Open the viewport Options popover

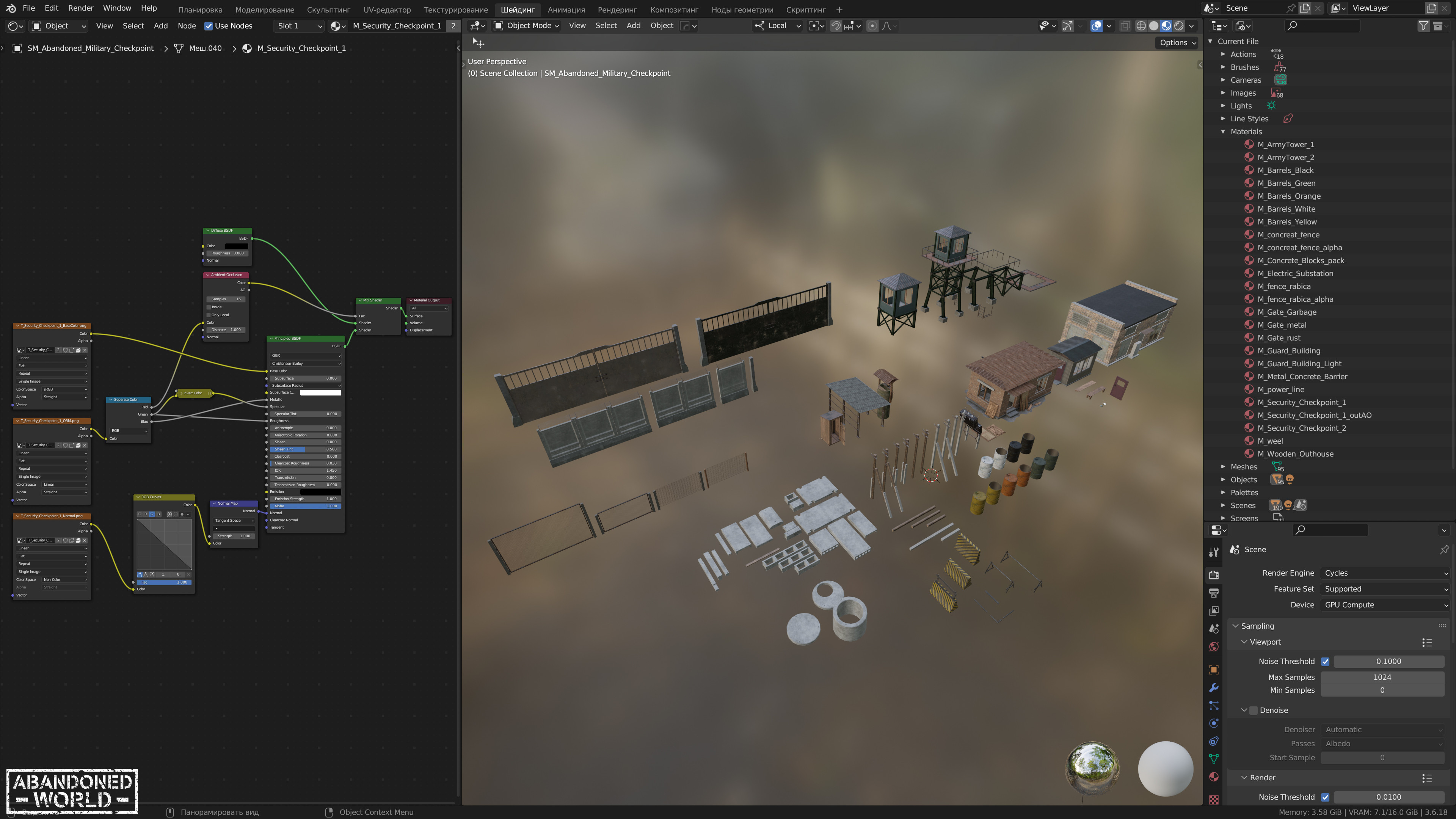[1177, 43]
